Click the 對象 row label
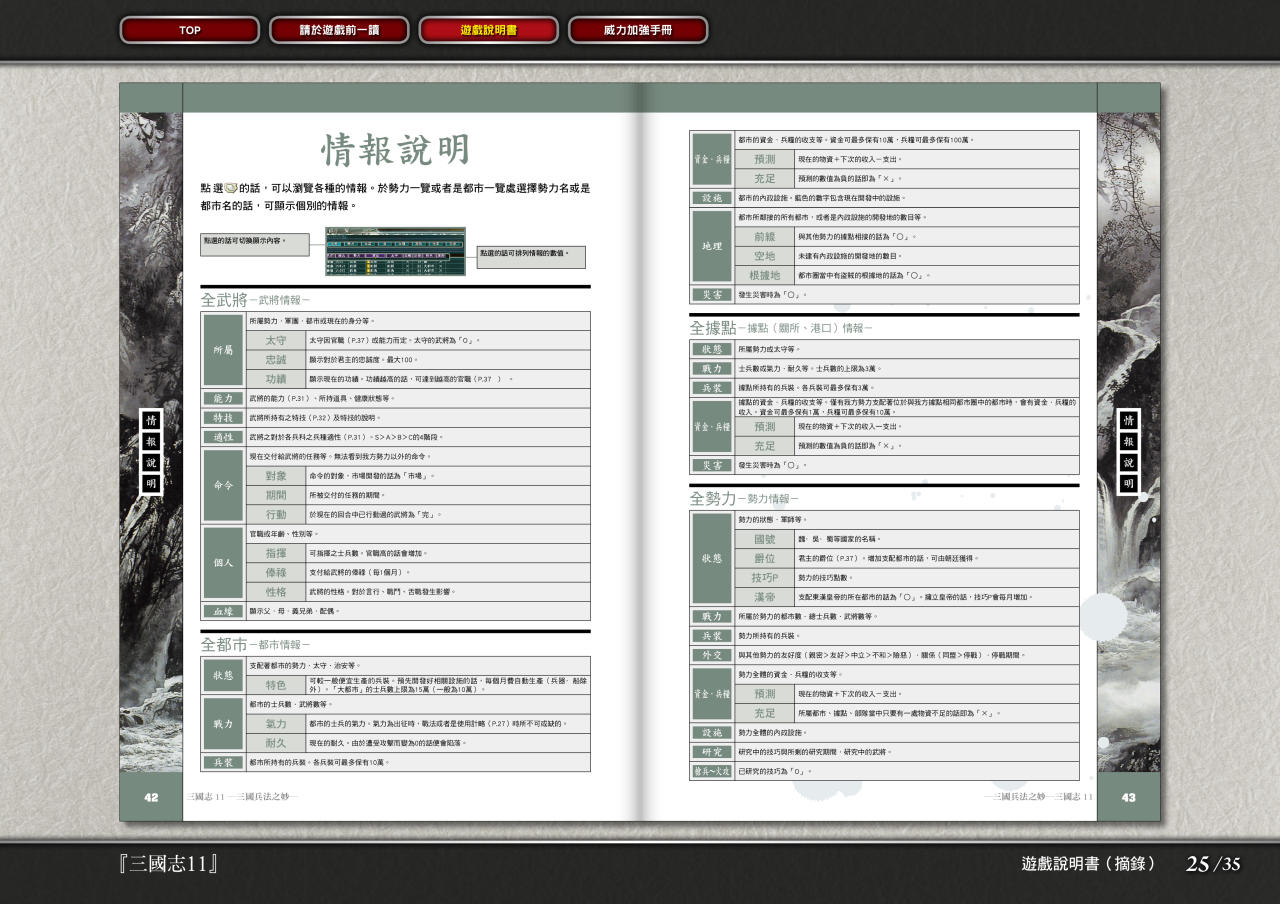1280x904 pixels. click(x=276, y=476)
